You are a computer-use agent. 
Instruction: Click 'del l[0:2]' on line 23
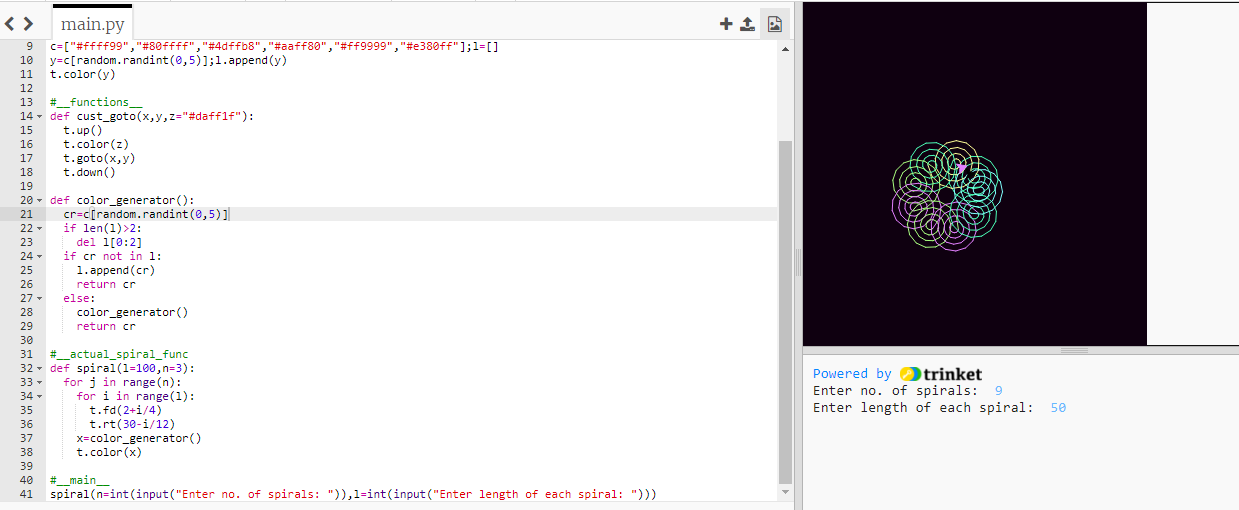point(109,242)
